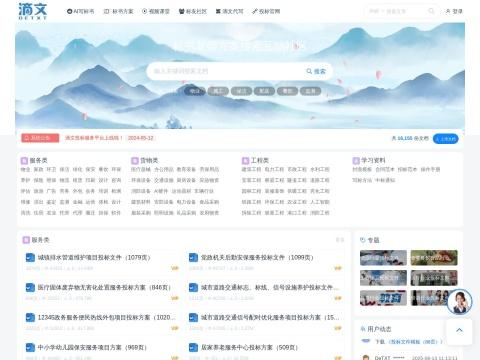Click the purple 学习资料 category icon
This screenshot has width=480, height=360.
[x=356, y=161]
